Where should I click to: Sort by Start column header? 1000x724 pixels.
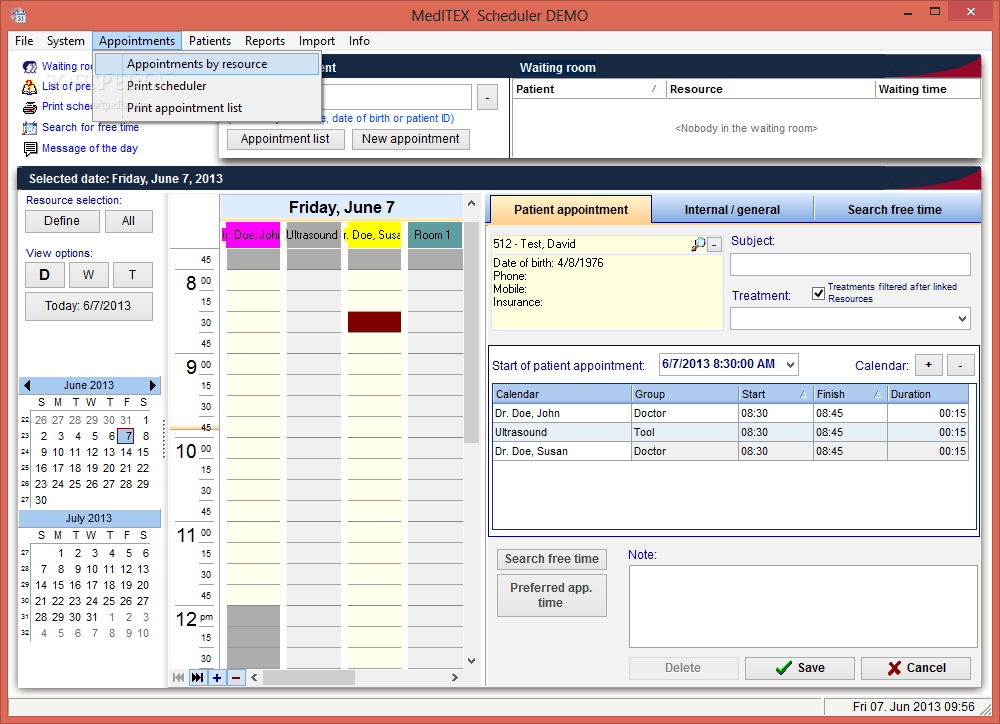(774, 394)
